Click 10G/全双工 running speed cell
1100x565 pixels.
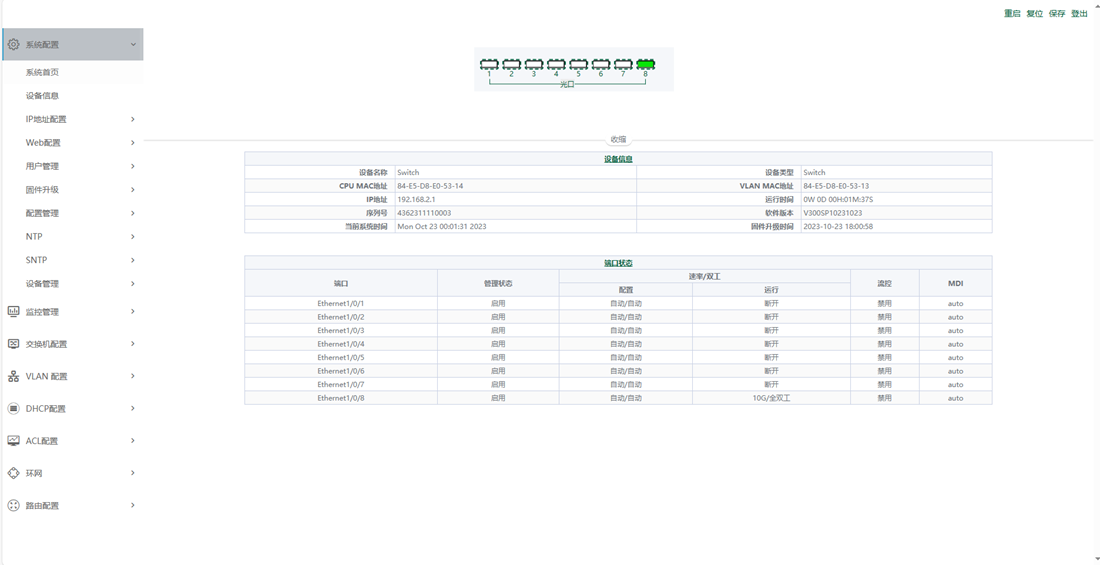tap(771, 398)
